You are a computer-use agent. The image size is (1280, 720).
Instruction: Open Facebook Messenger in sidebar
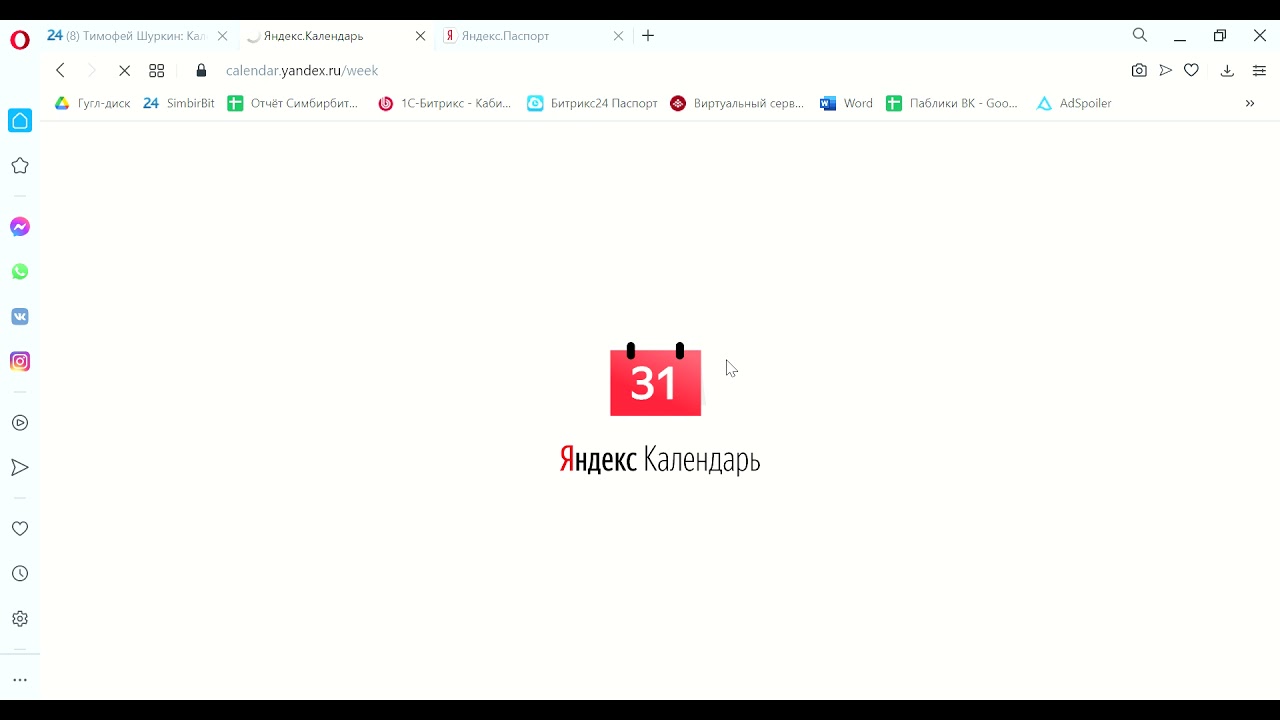20,227
